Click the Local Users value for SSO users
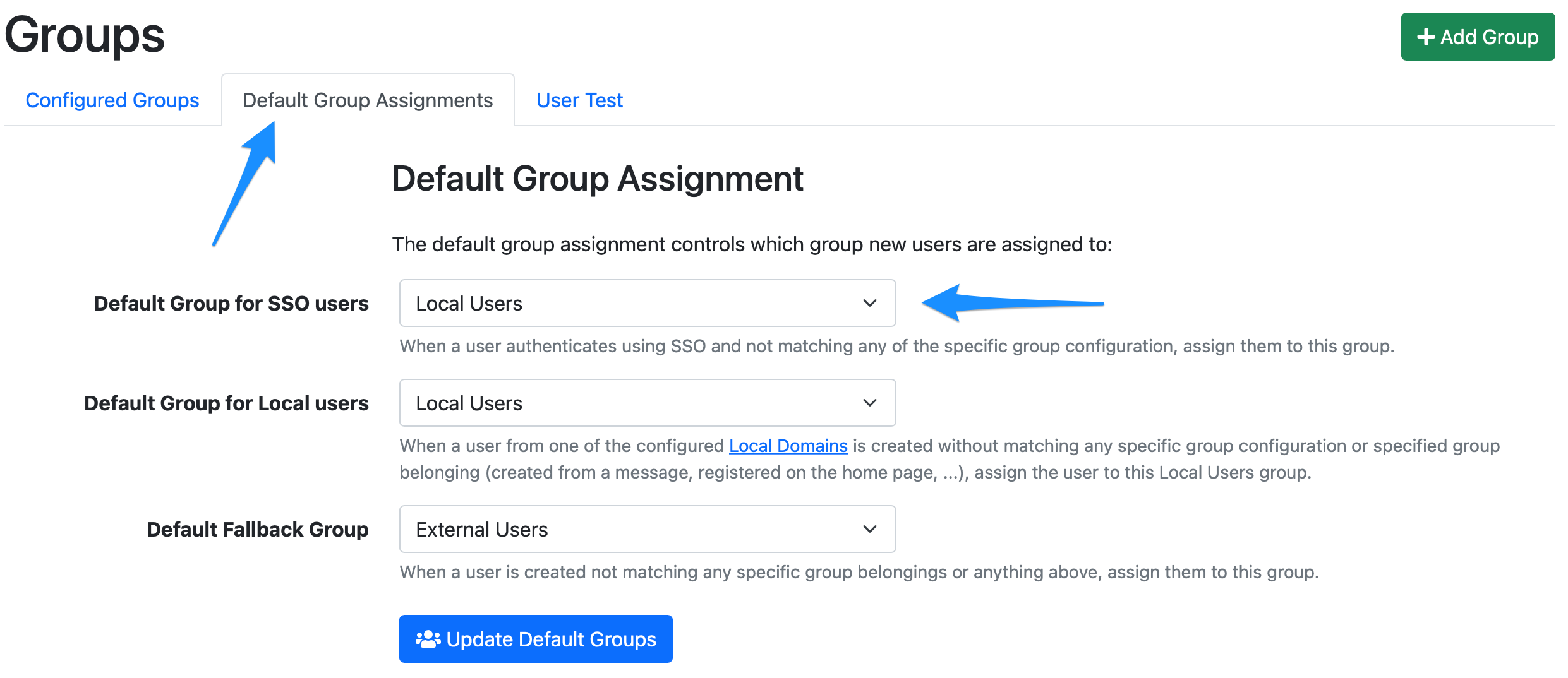1568x678 pixels. 468,303
